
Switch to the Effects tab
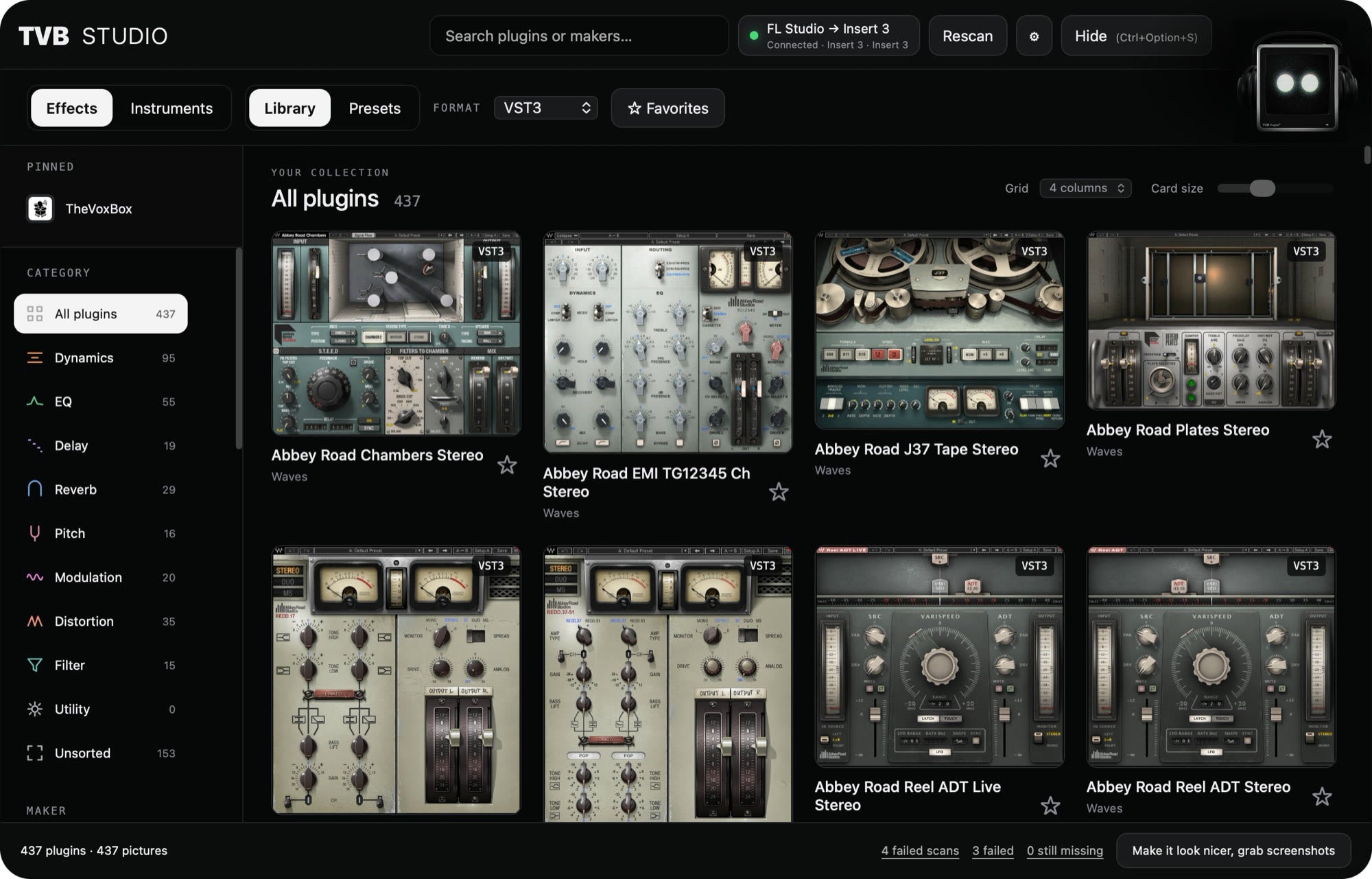coord(71,108)
